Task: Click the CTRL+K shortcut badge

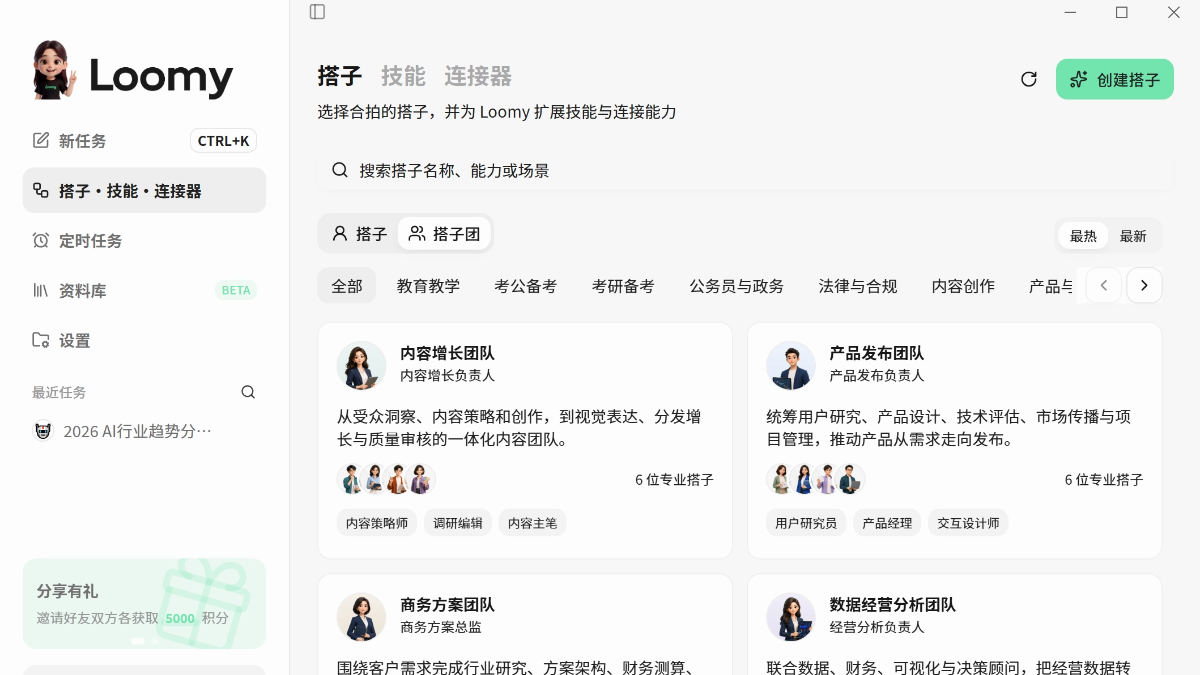Action: click(223, 141)
